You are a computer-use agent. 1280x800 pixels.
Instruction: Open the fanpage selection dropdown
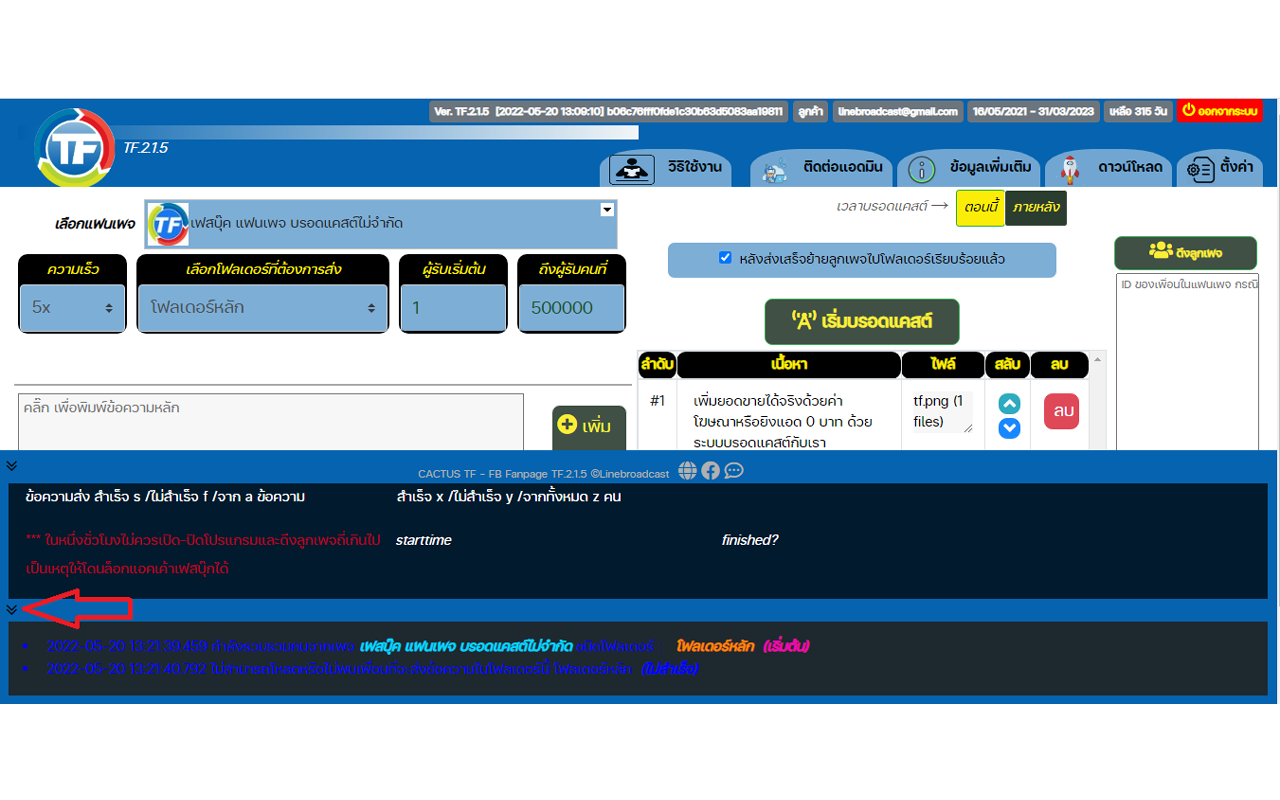coord(381,223)
